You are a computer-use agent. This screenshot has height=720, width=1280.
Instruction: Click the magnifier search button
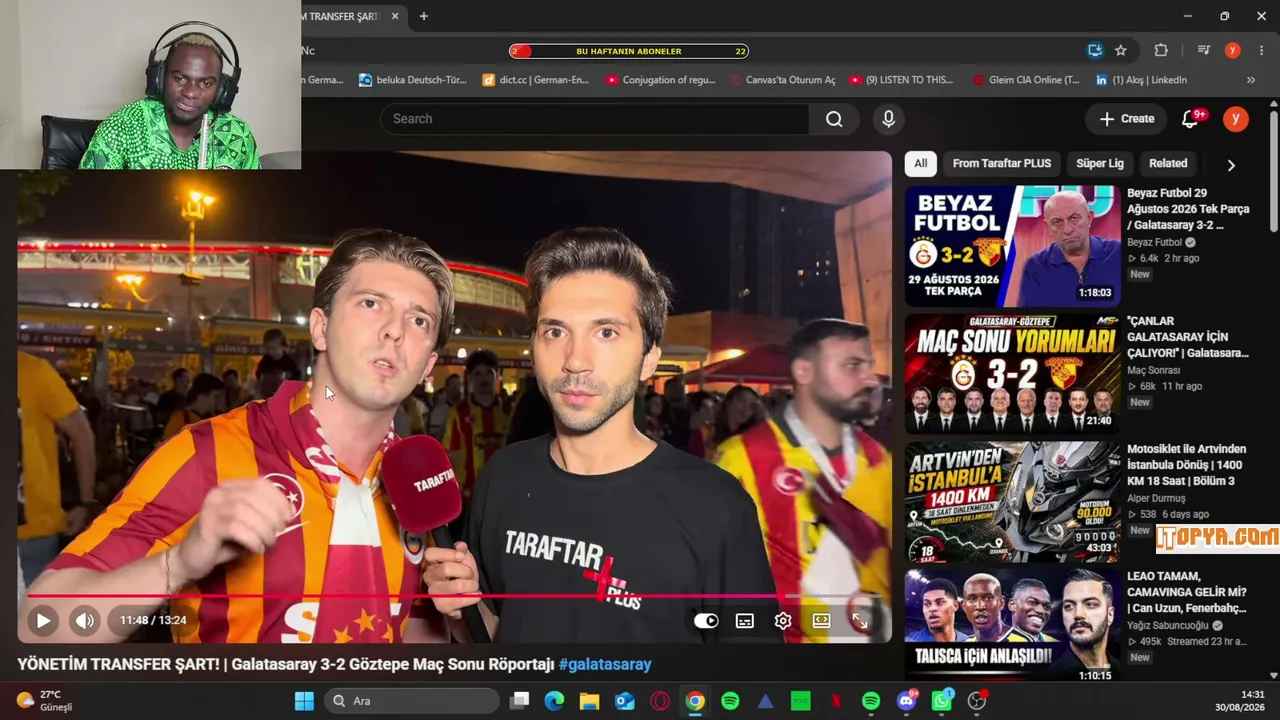point(834,119)
